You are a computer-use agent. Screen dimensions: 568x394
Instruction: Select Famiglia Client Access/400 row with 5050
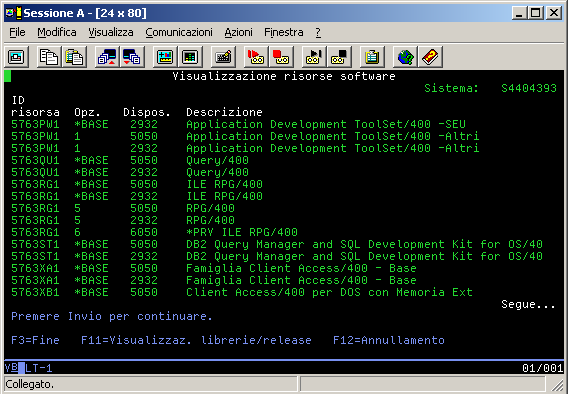tap(214, 268)
